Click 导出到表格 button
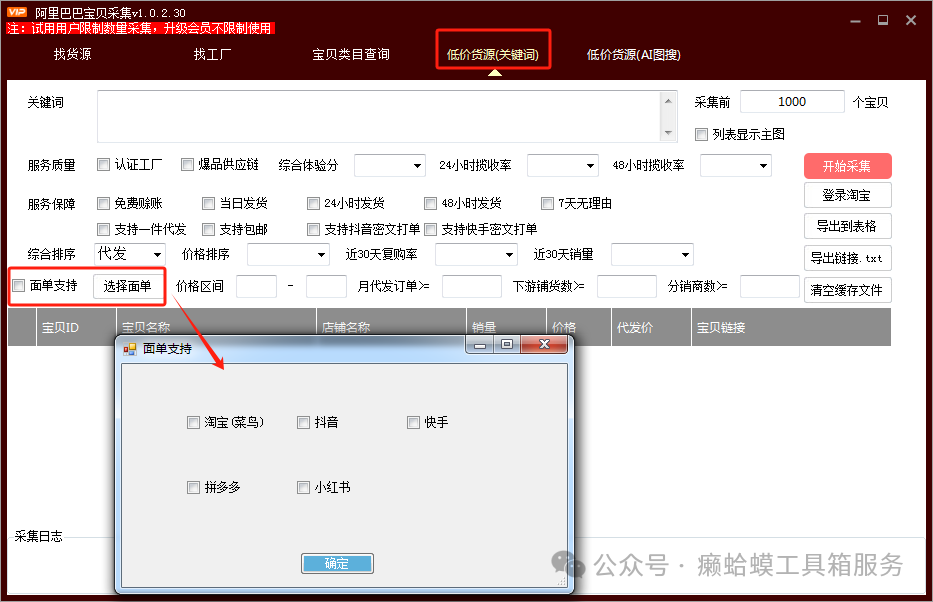Image resolution: width=933 pixels, height=602 pixels. point(847,226)
